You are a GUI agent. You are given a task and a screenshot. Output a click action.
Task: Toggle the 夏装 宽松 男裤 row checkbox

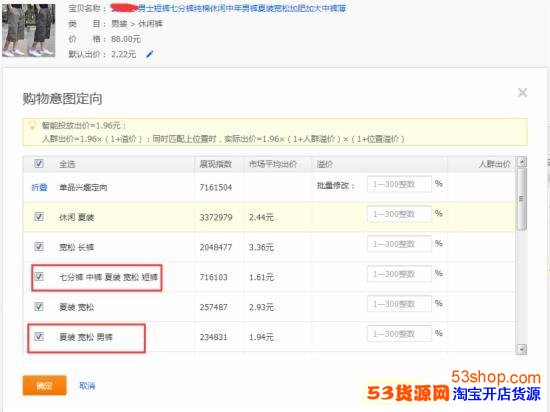point(39,337)
